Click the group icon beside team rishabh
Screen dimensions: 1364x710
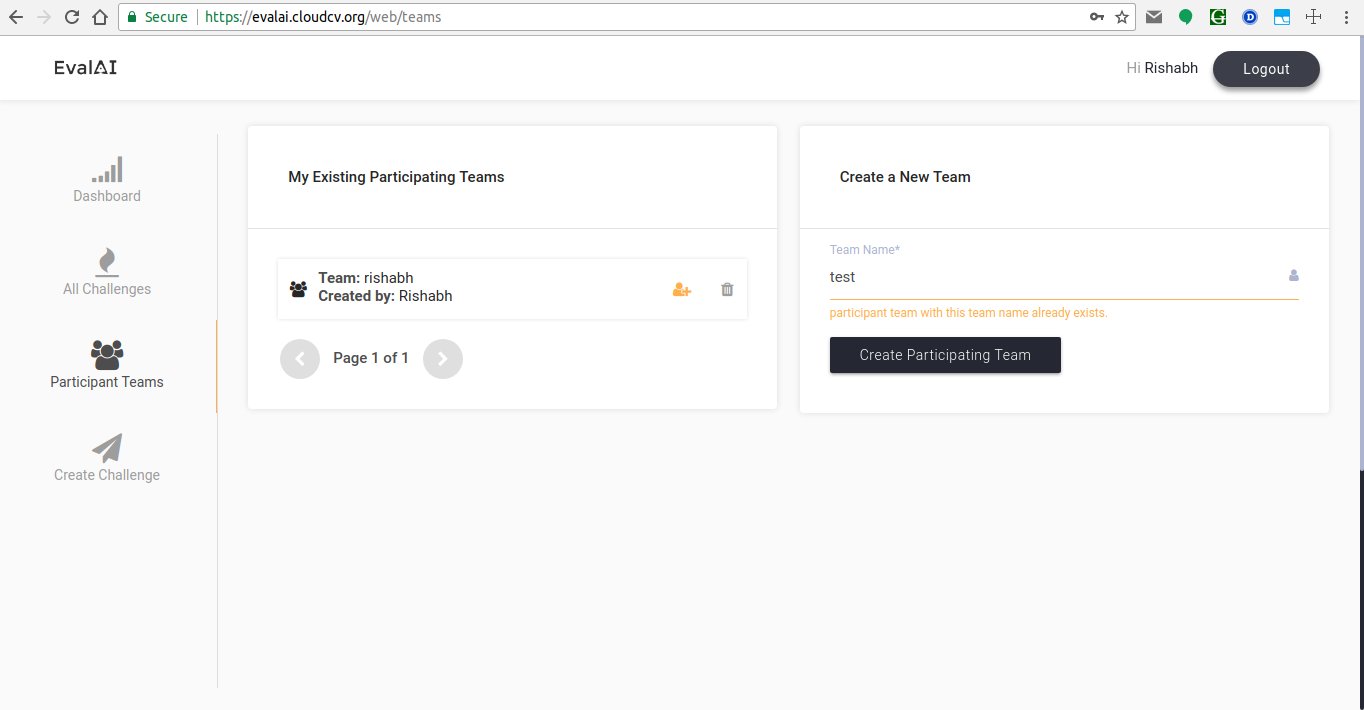click(298, 289)
